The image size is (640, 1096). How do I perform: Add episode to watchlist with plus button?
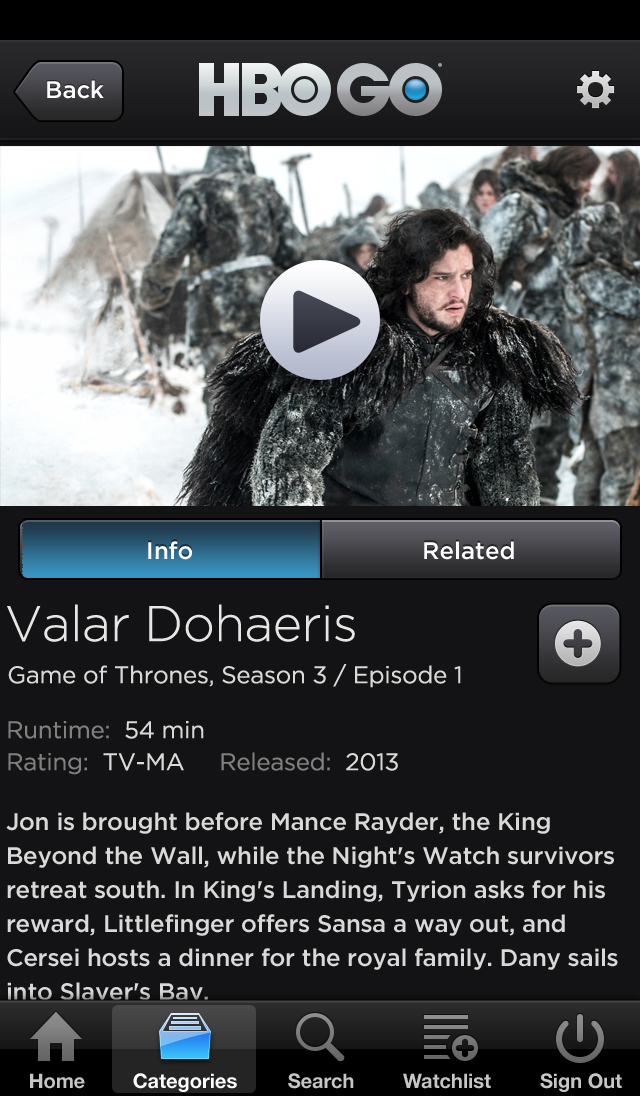[x=579, y=643]
